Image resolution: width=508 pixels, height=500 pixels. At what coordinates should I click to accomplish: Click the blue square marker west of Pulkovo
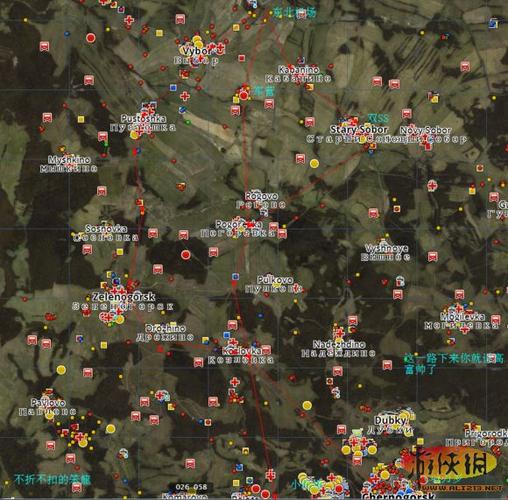235,276
